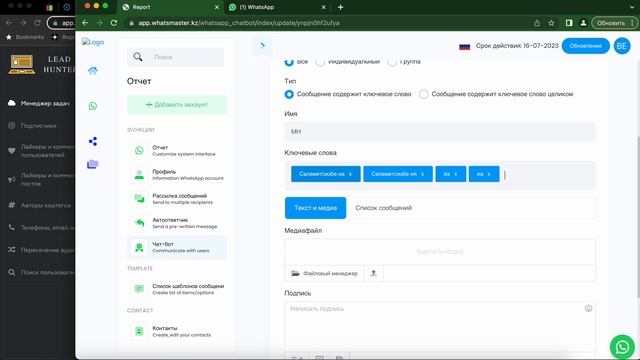The width and height of the screenshot is (640, 360).
Task: Click the WhatsApp icon beside Отчет item
Action: [139, 150]
